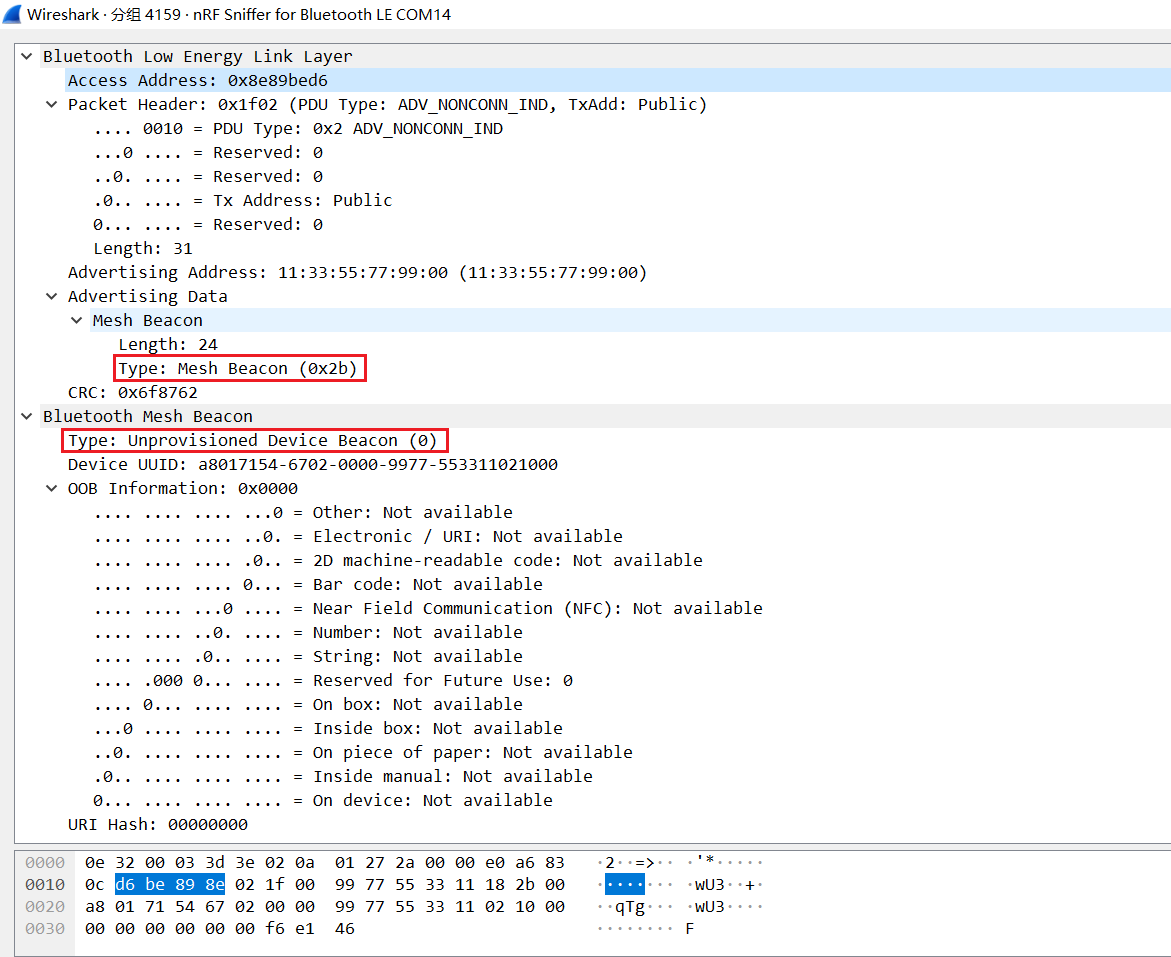Click highlighted hex bytes d6 be 89 8e
The image size is (1171, 957).
tap(169, 885)
